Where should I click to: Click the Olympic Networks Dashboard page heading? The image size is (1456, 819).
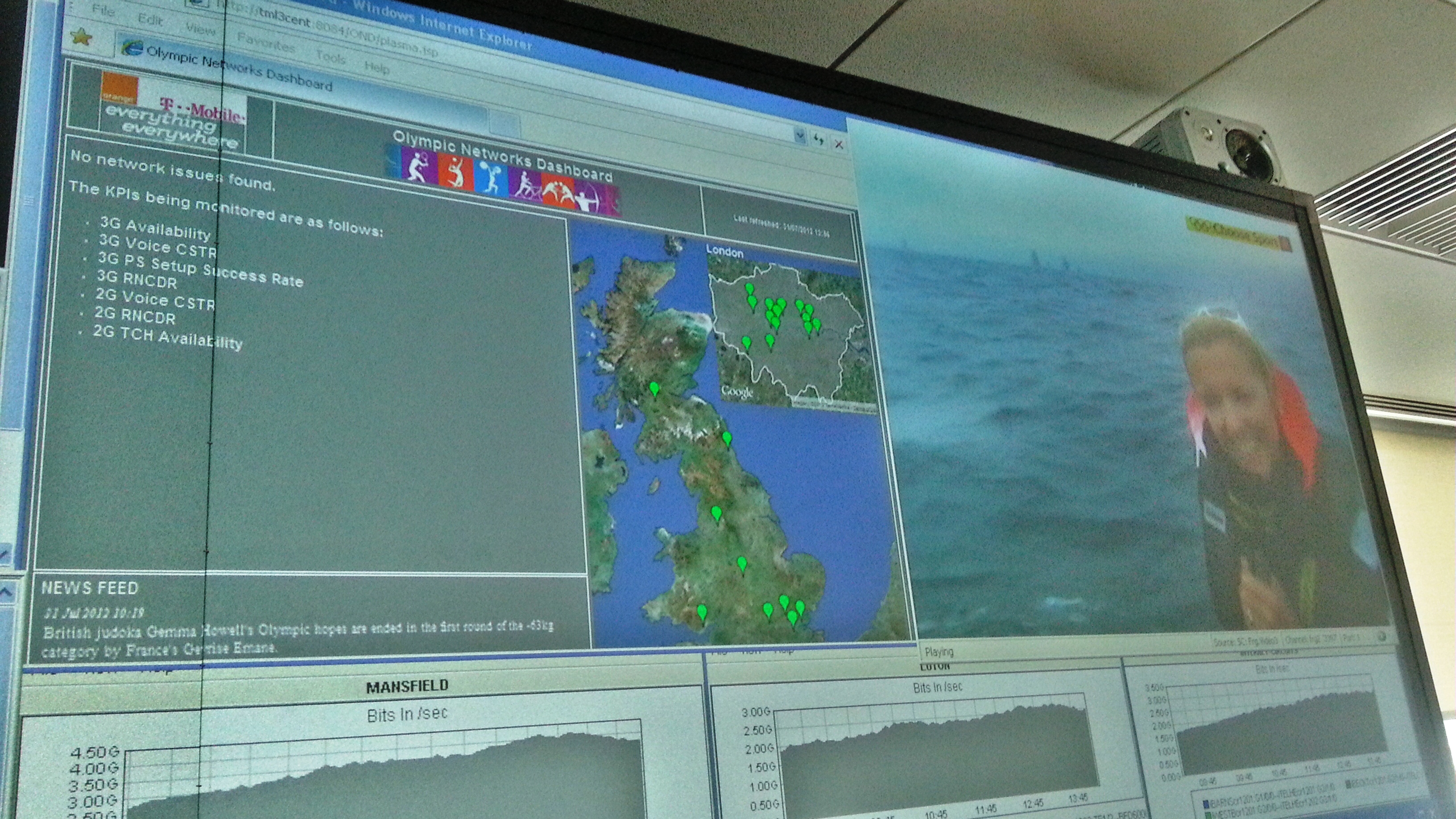tap(502, 156)
